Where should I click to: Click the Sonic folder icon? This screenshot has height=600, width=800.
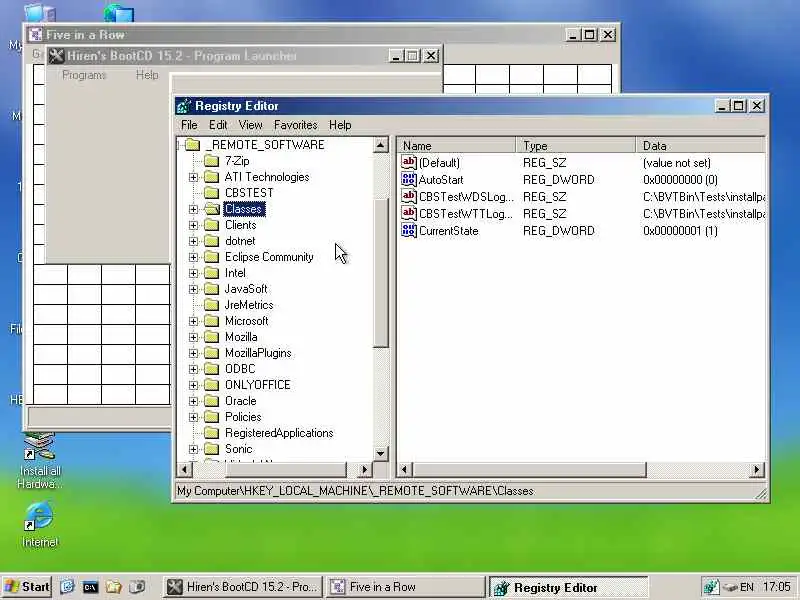(211, 449)
